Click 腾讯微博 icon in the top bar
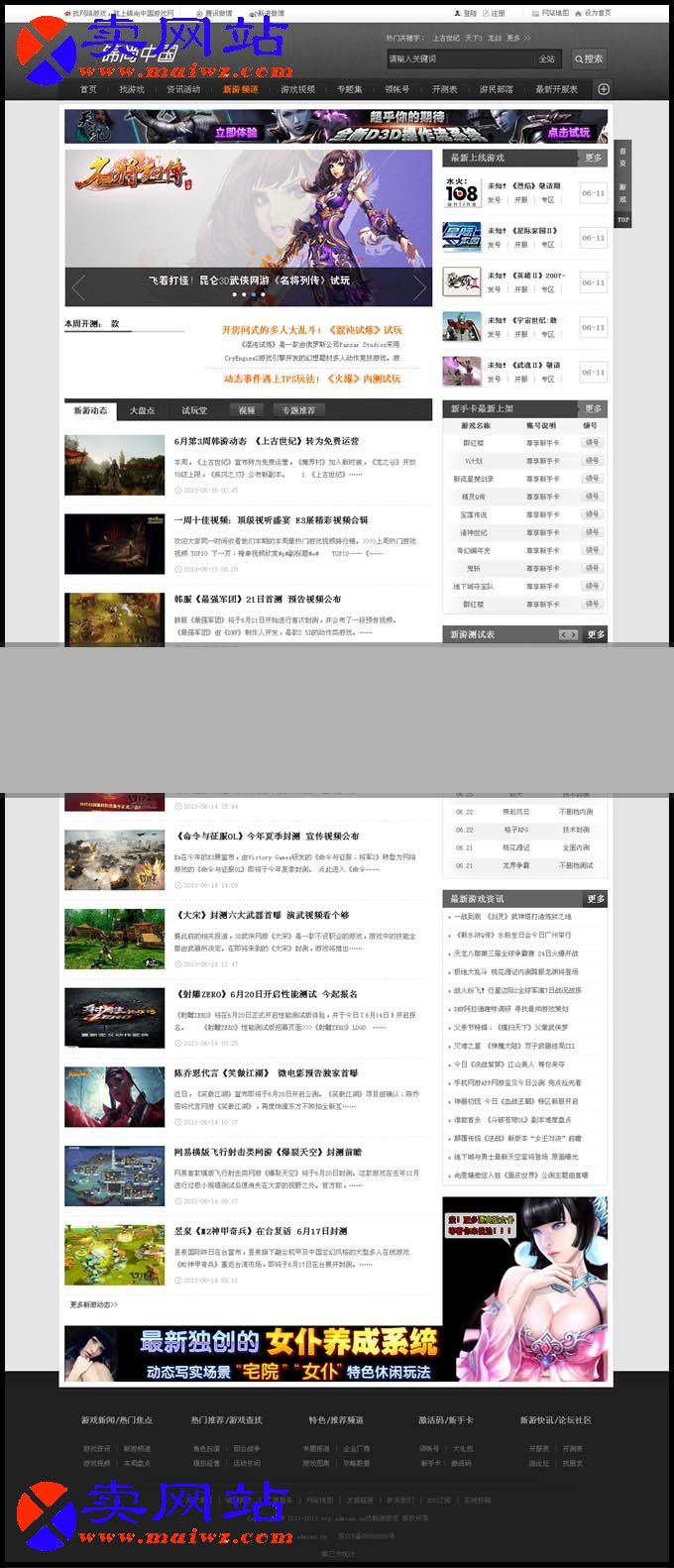 pos(214,14)
